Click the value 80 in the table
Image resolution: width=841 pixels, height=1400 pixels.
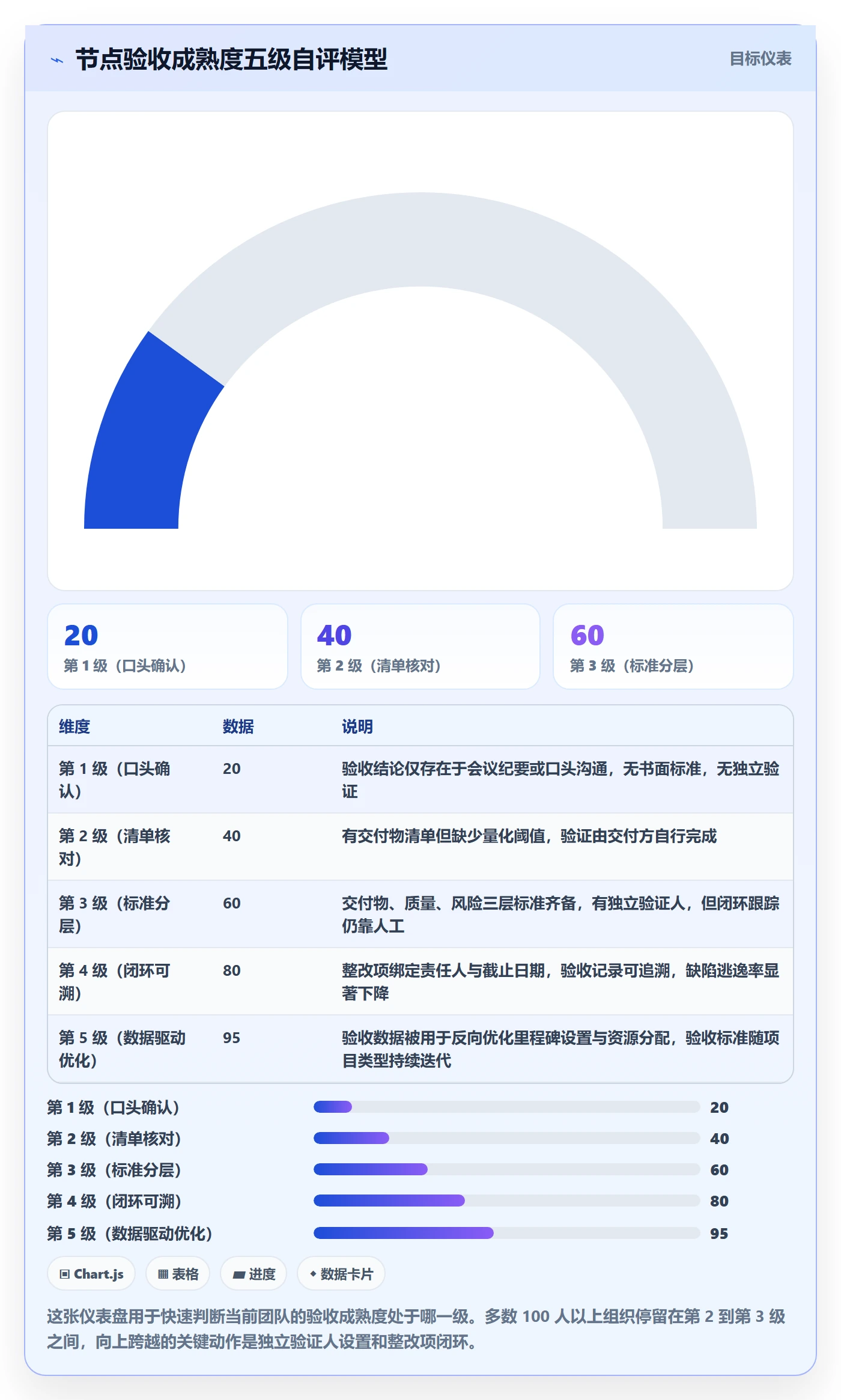pyautogui.click(x=231, y=970)
